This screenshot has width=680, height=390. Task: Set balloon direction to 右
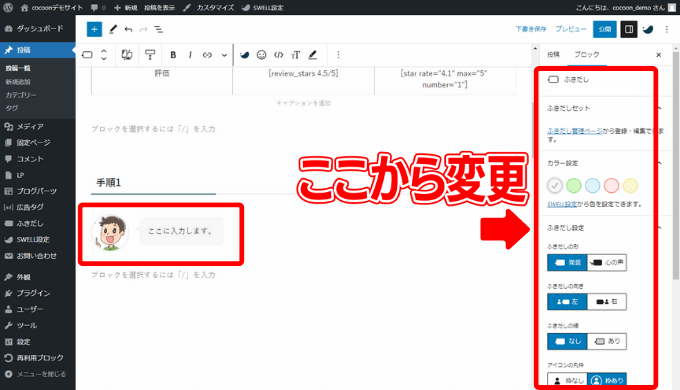click(x=607, y=302)
